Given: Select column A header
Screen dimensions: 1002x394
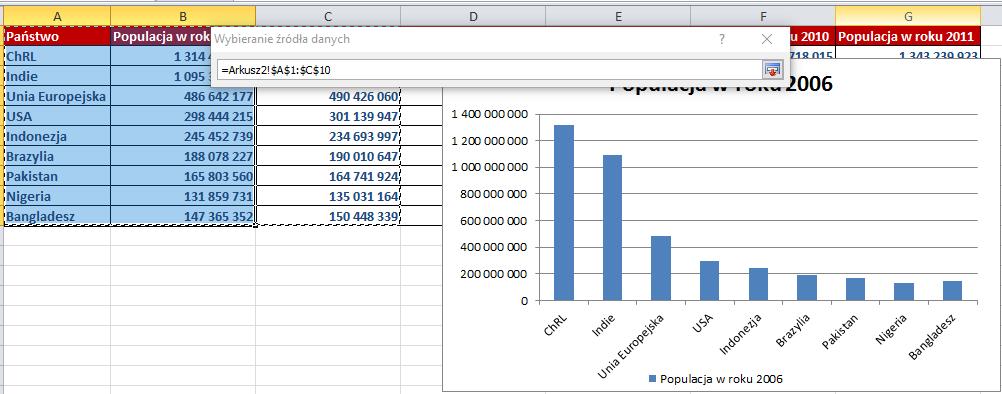Looking at the screenshot, I should point(58,16).
